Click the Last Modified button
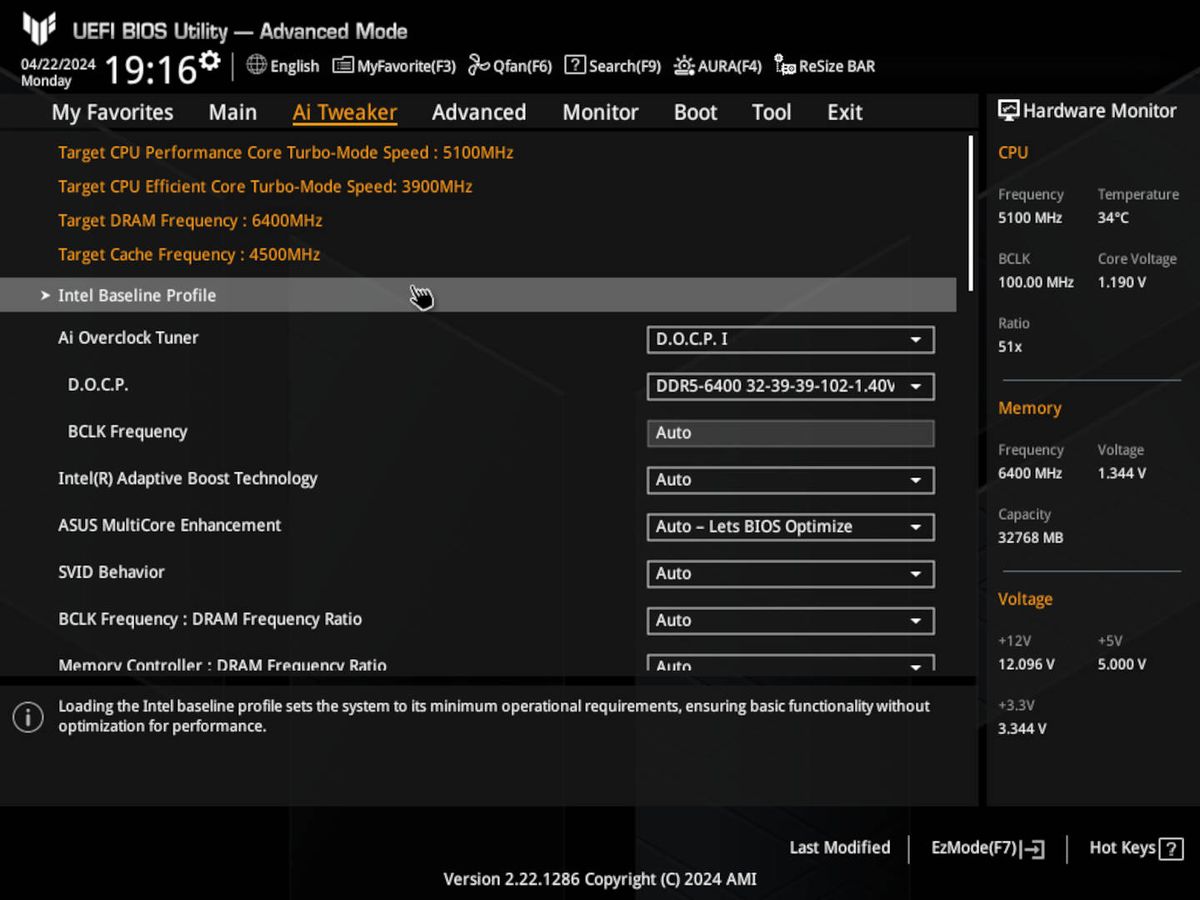This screenshot has height=900, width=1200. click(x=839, y=847)
